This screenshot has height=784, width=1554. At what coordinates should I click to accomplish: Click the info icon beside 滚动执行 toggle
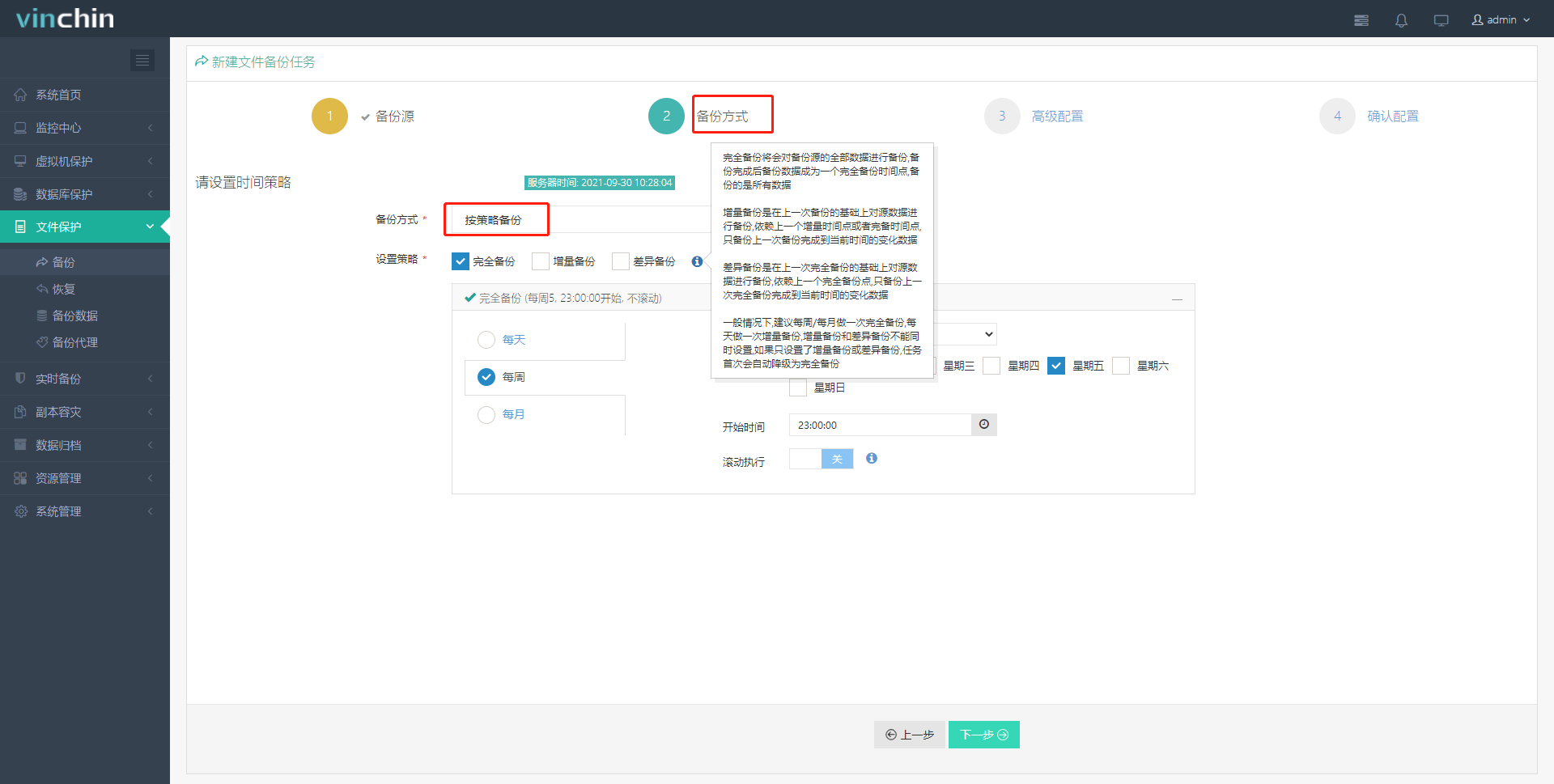(872, 458)
